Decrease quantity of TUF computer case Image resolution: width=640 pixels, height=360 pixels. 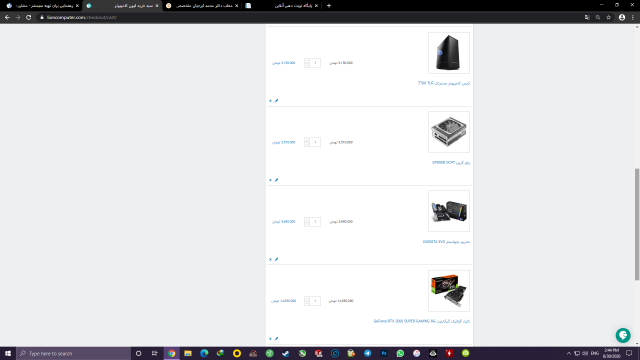click(x=307, y=65)
